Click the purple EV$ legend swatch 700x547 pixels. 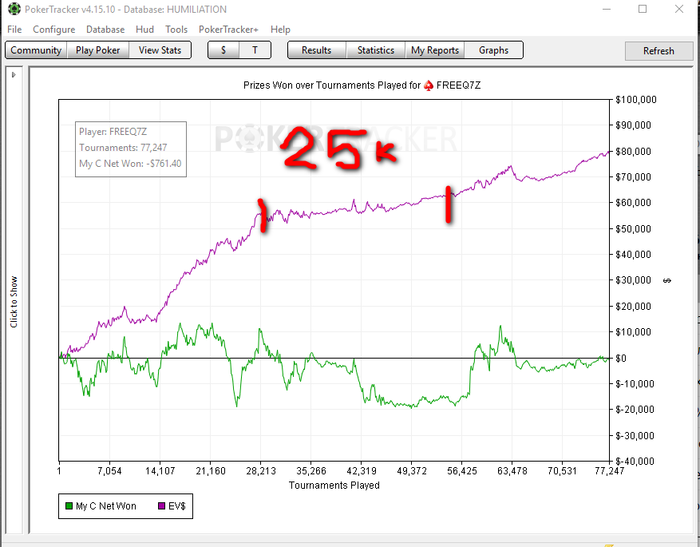(162, 506)
